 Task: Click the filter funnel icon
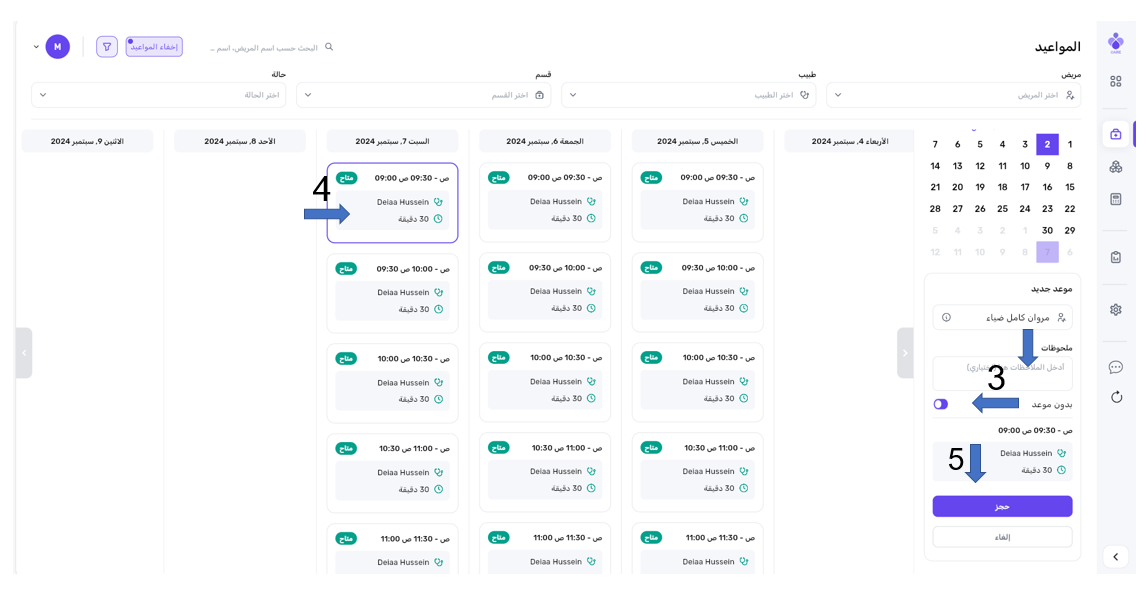click(107, 47)
